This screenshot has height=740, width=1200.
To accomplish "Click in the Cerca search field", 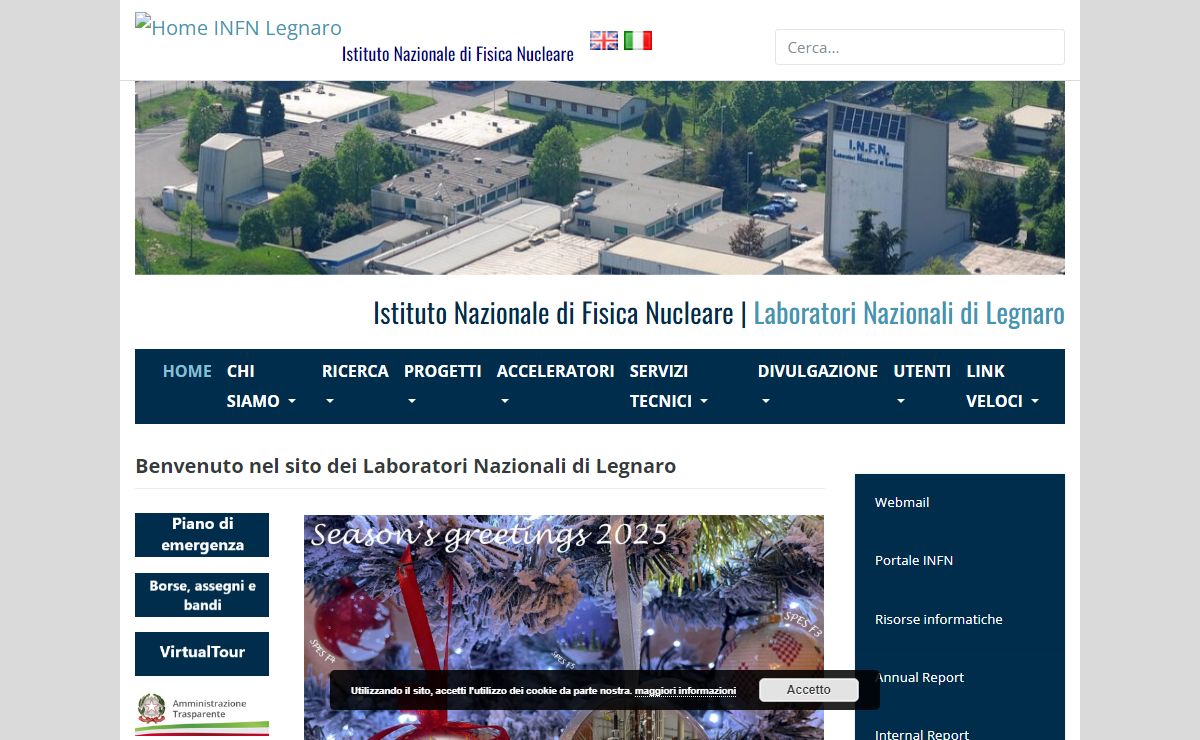I will 919,47.
